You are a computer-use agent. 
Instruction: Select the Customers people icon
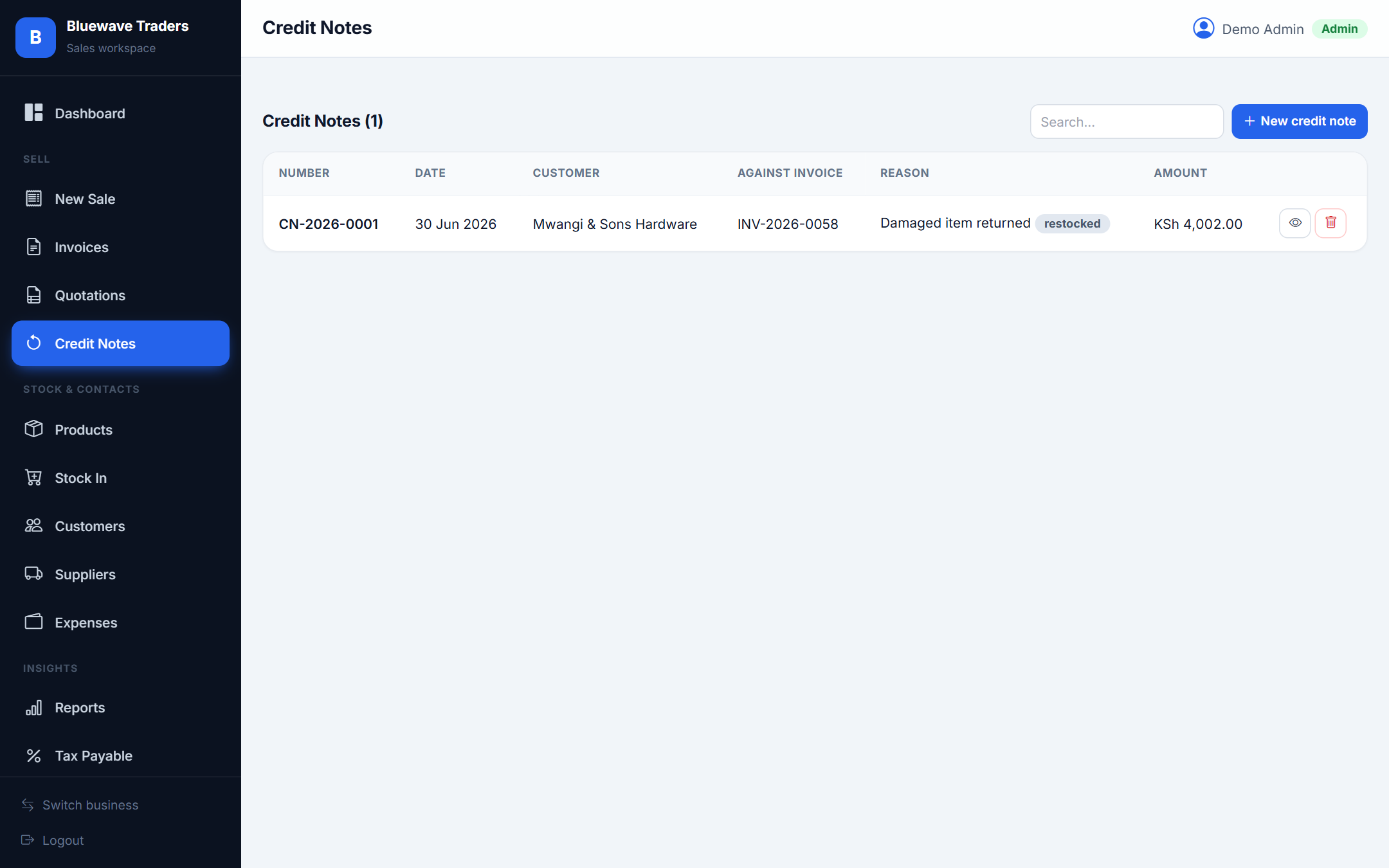point(33,525)
